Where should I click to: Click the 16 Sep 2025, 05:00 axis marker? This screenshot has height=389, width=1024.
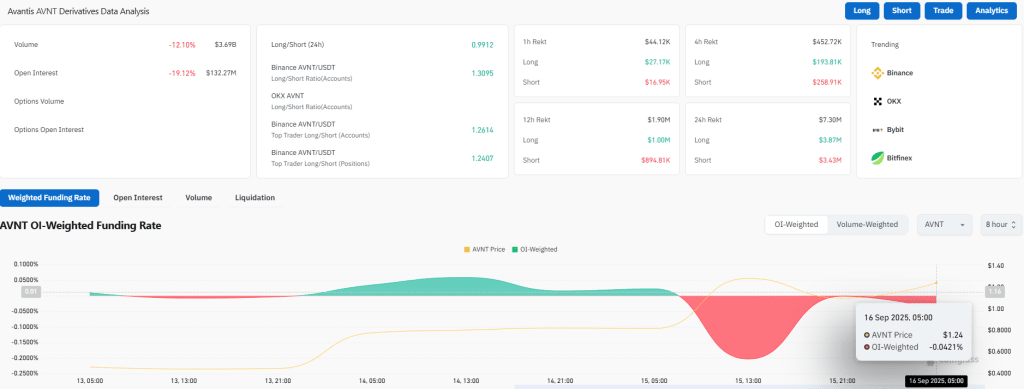click(x=936, y=381)
